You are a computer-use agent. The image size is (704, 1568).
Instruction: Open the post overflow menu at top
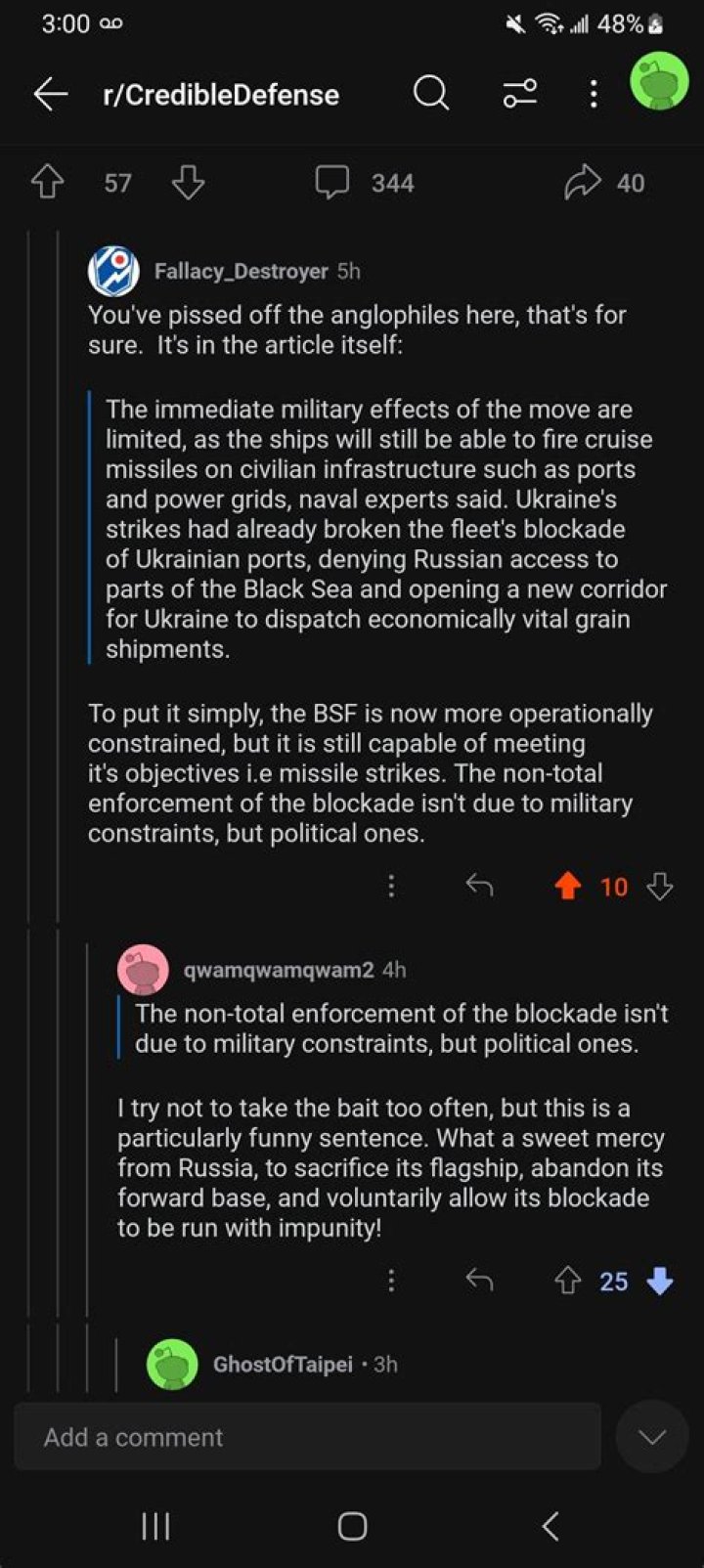click(x=593, y=94)
